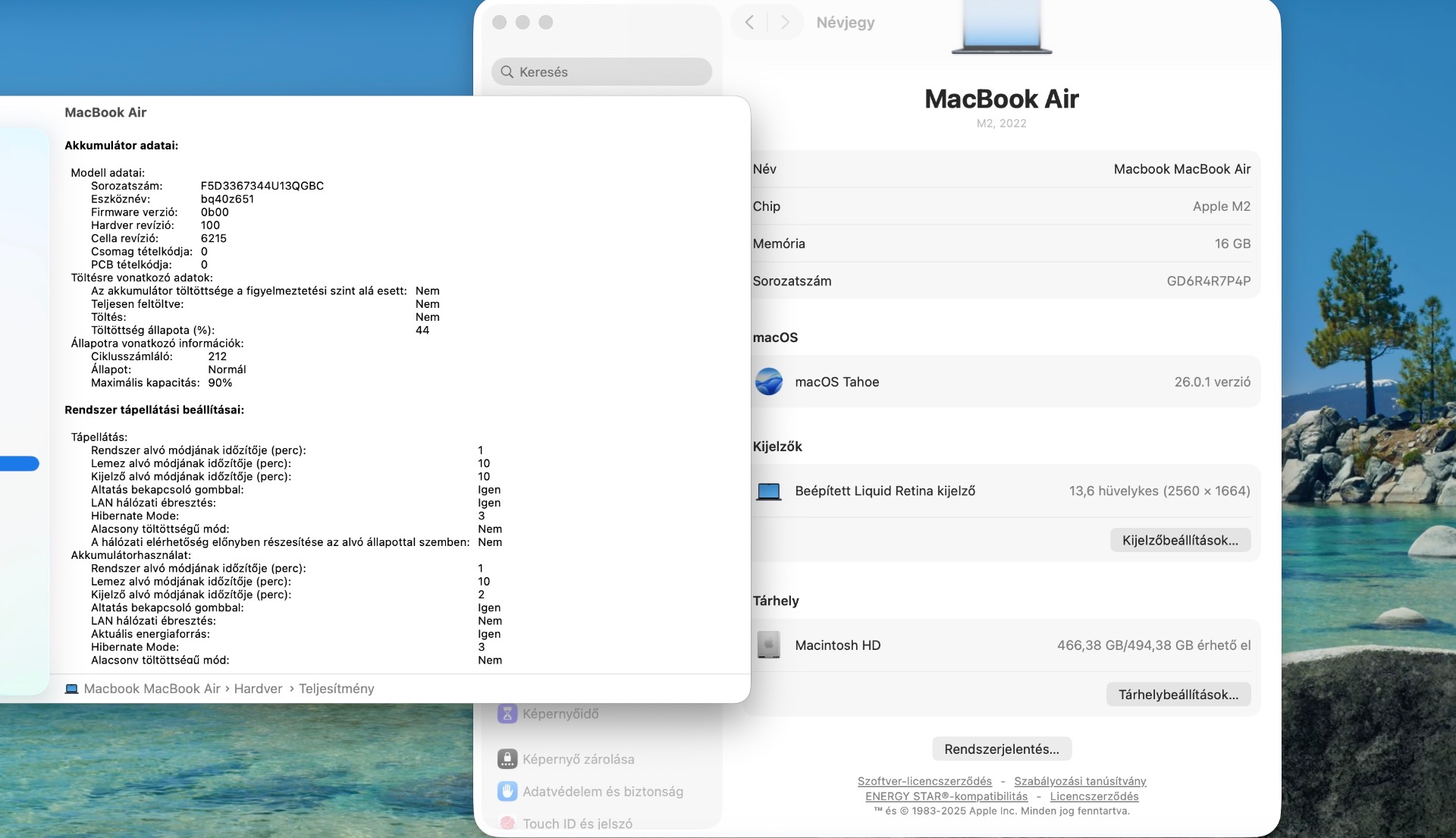This screenshot has width=1456, height=838.
Task: Select Teljesítmény in the path bar
Action: [x=336, y=689]
